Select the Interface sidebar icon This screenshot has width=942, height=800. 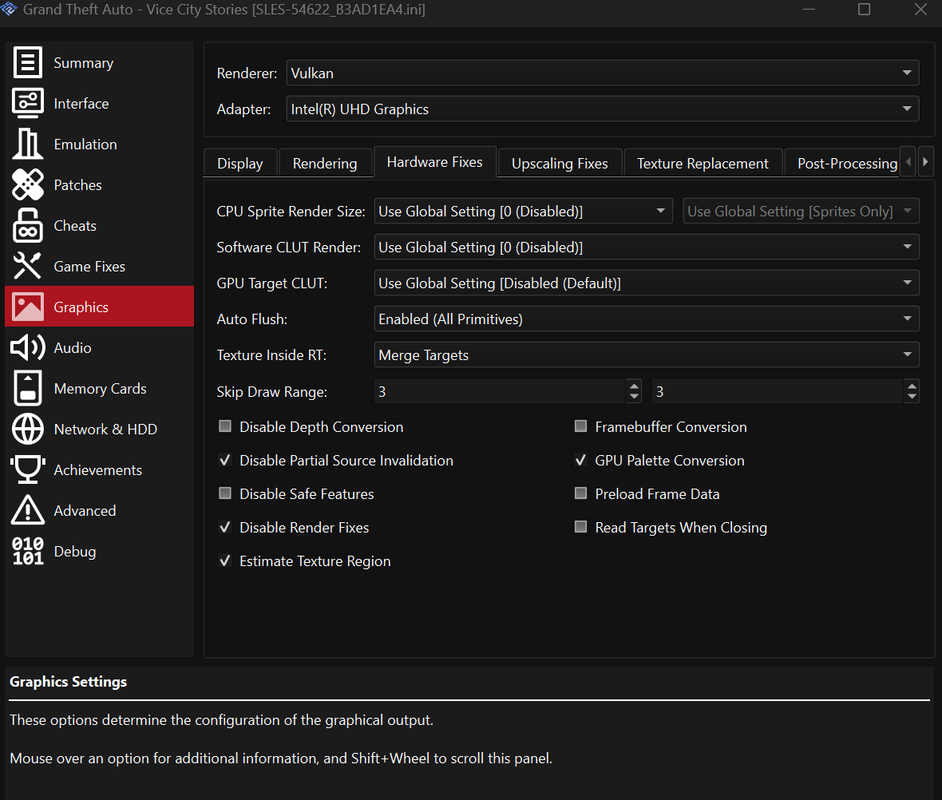[x=28, y=103]
